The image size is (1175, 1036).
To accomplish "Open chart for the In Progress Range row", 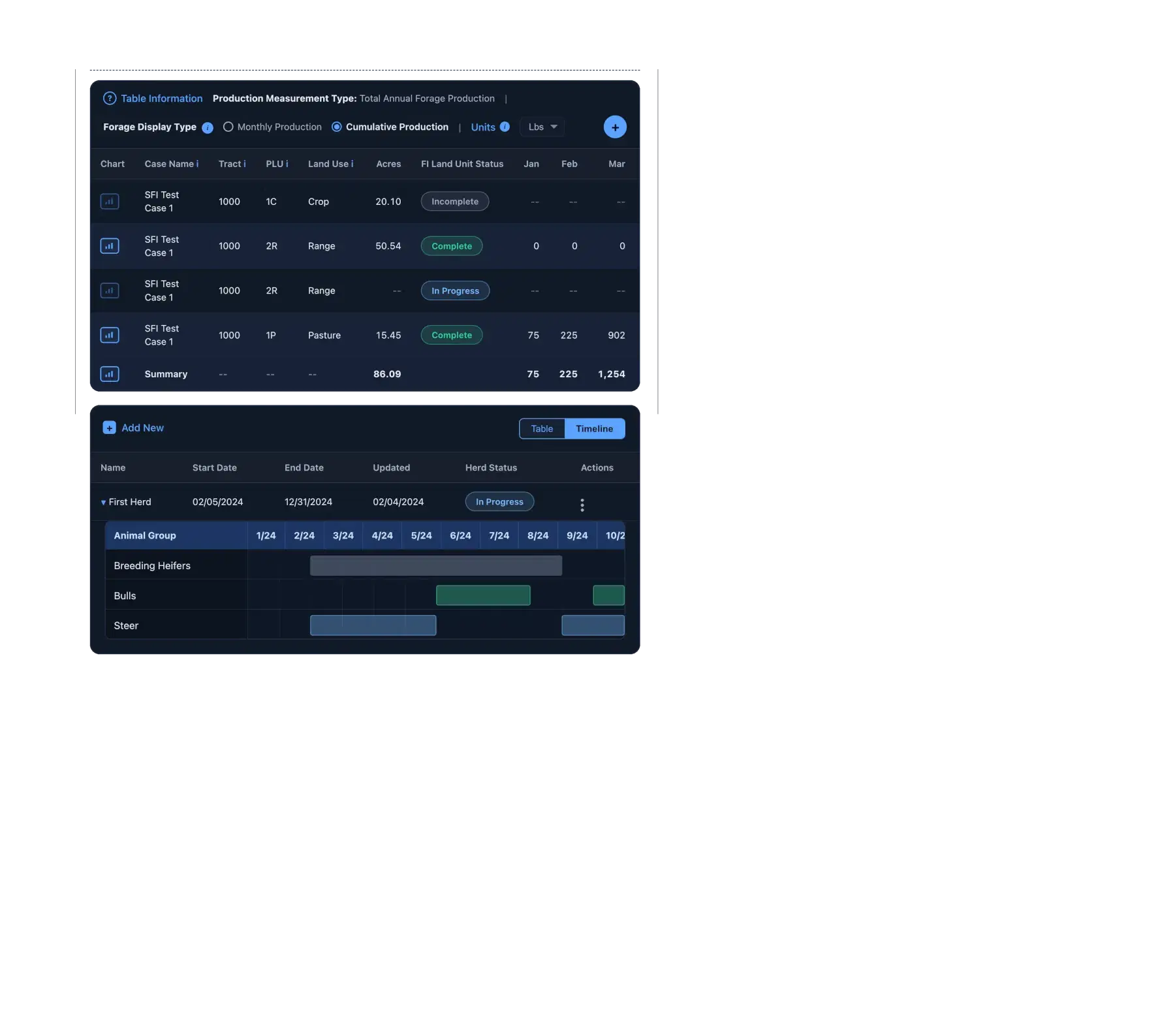I will click(110, 290).
